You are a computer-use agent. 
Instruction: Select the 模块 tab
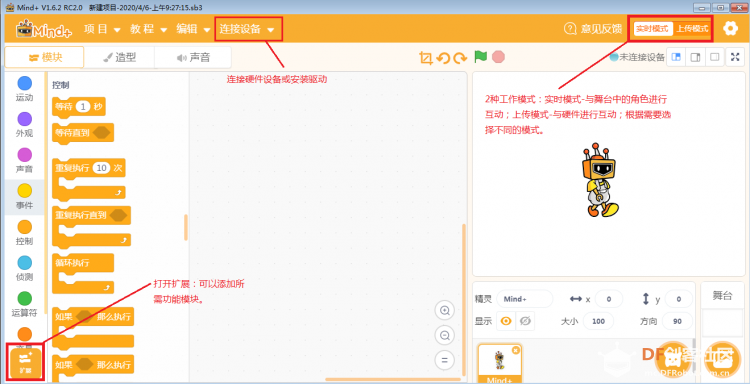pyautogui.click(x=44, y=57)
